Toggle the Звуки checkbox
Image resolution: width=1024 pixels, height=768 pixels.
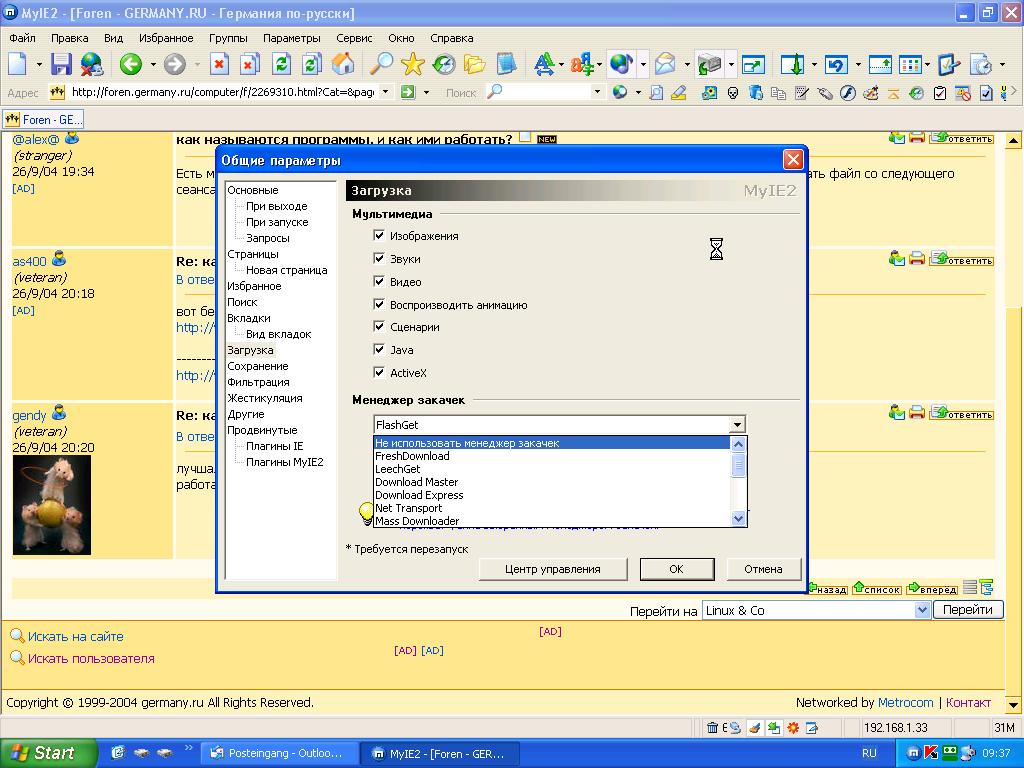tap(379, 258)
